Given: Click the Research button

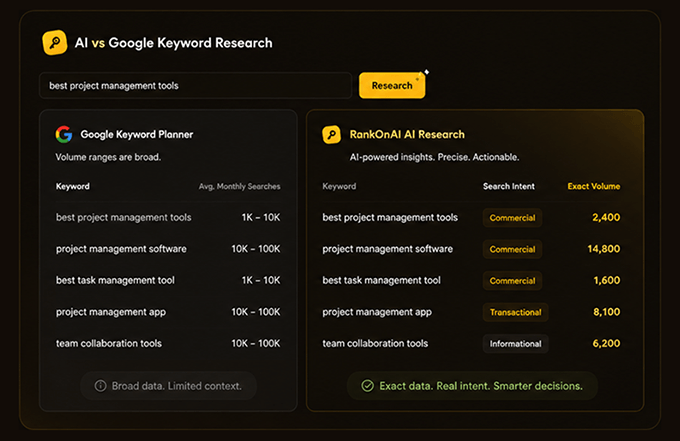Looking at the screenshot, I should (392, 85).
